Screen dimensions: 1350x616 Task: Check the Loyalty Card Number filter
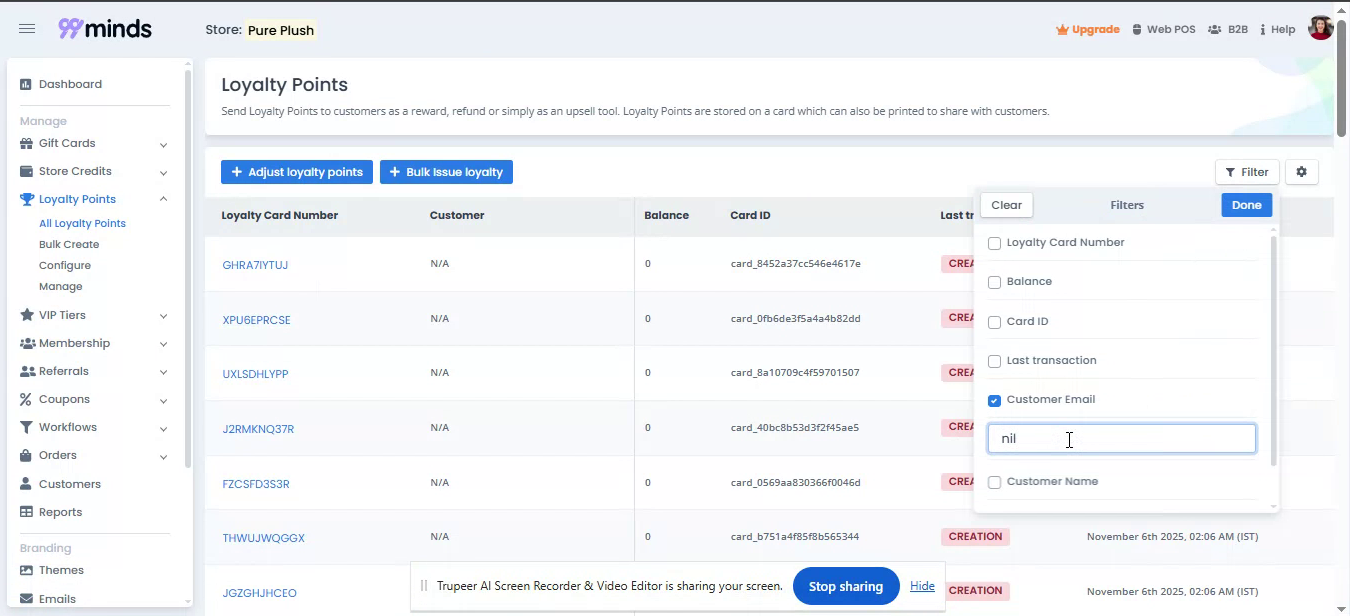pyautogui.click(x=994, y=243)
